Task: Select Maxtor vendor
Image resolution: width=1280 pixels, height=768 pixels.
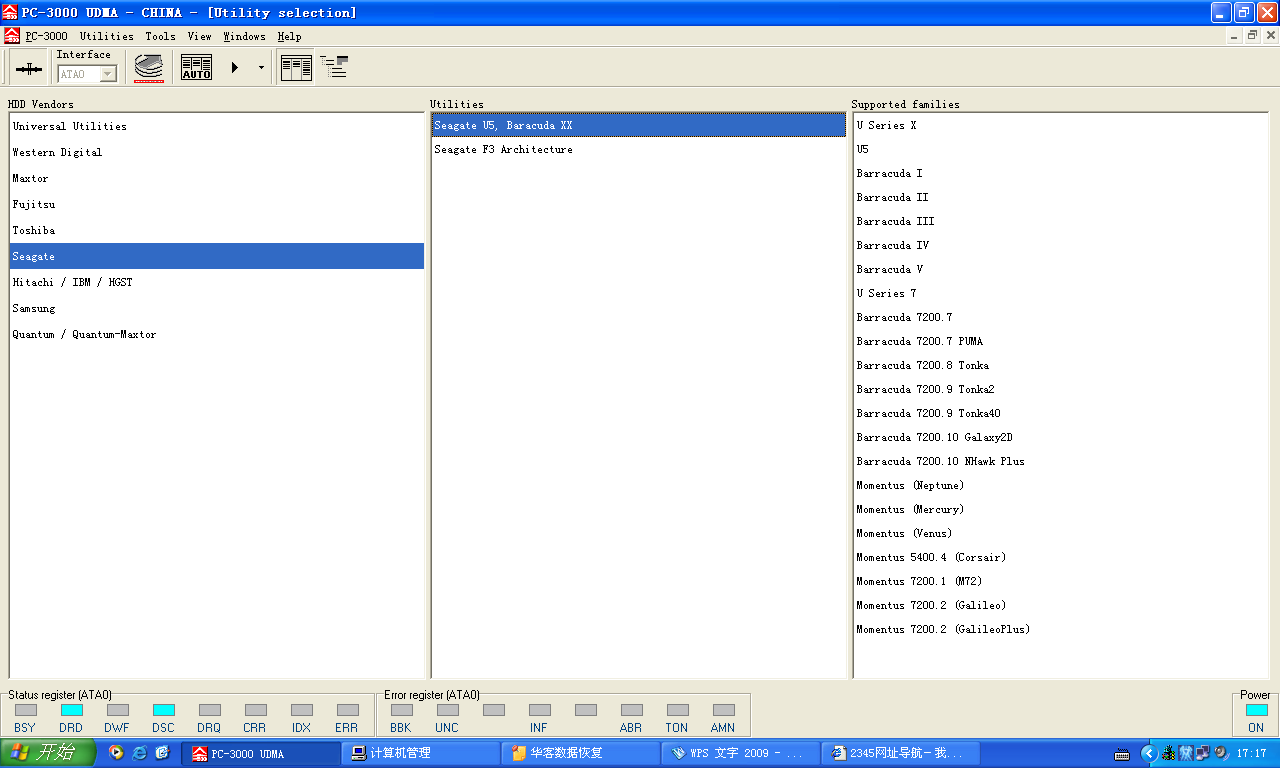Action: pyautogui.click(x=217, y=178)
